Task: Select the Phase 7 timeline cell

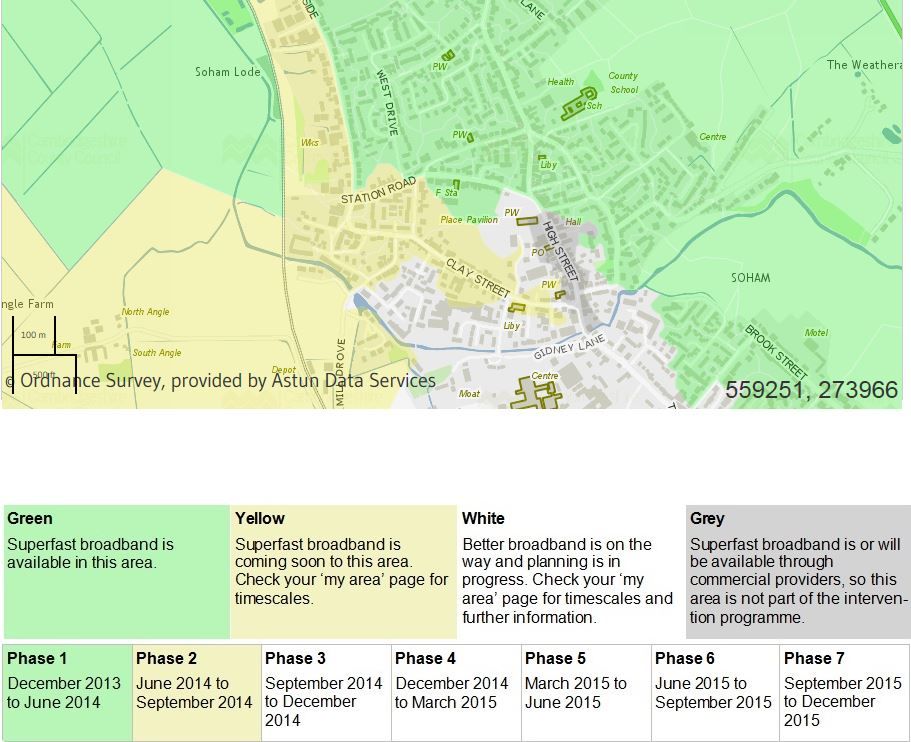Action: point(844,692)
